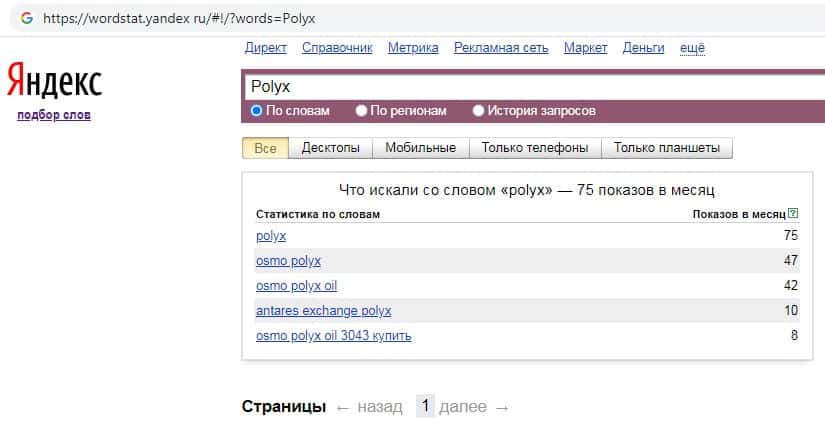Select the По регионам radio option

[x=362, y=111]
